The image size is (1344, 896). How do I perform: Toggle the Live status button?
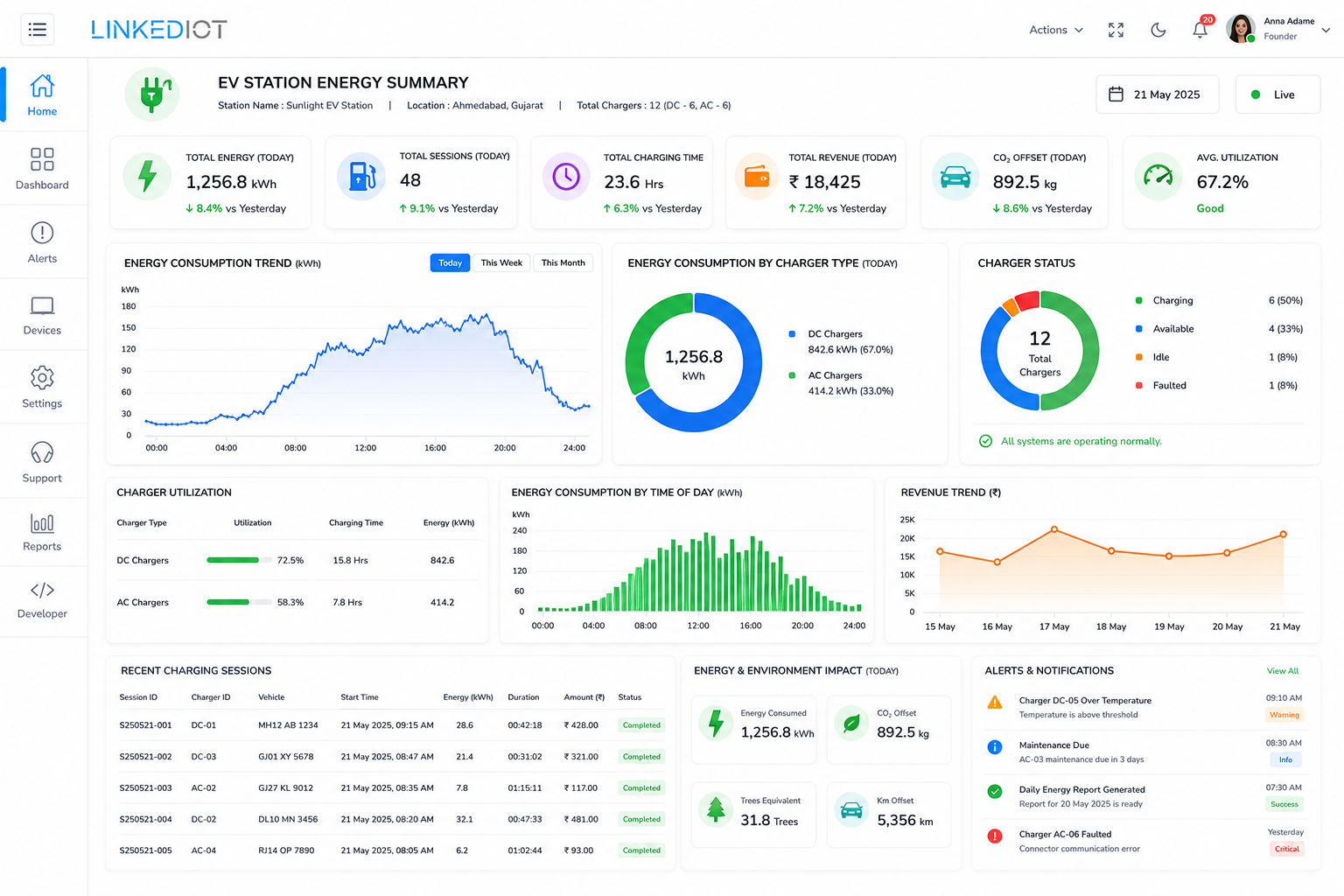pos(1277,94)
